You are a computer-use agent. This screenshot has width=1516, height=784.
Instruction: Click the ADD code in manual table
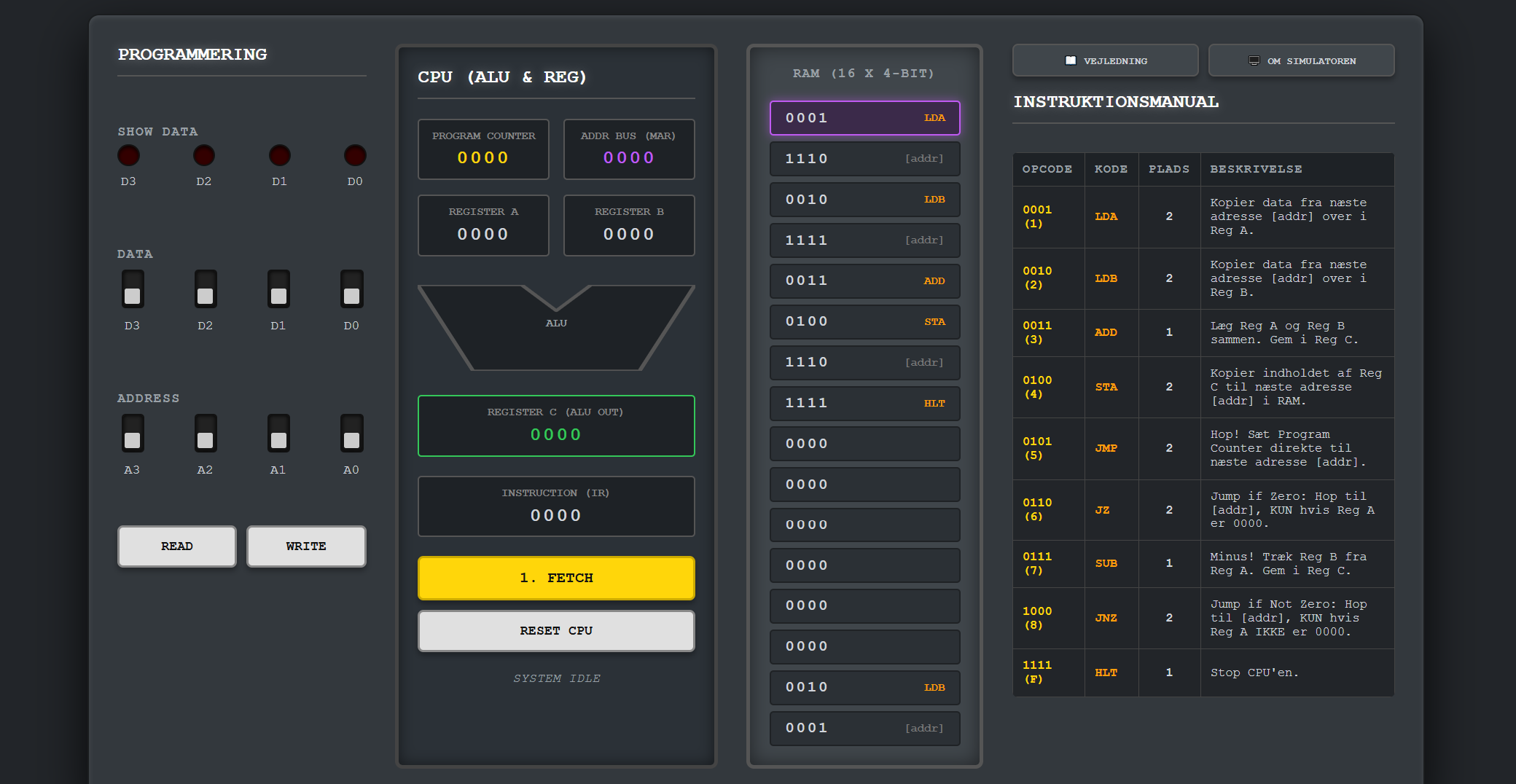pos(1106,332)
